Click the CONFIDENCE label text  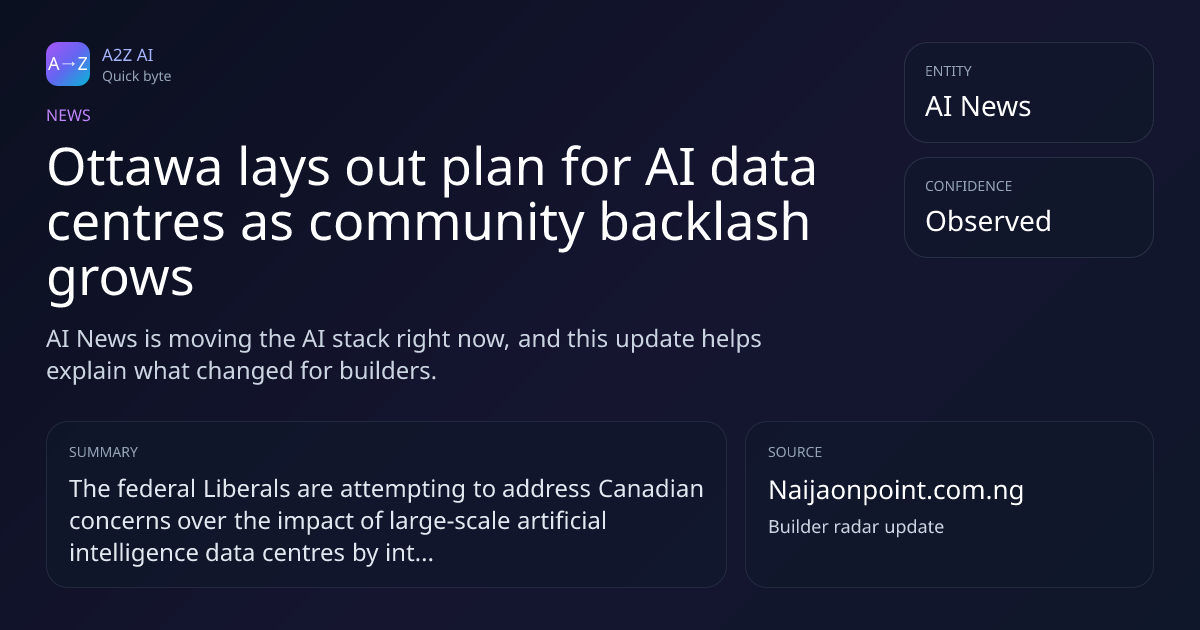tap(968, 186)
